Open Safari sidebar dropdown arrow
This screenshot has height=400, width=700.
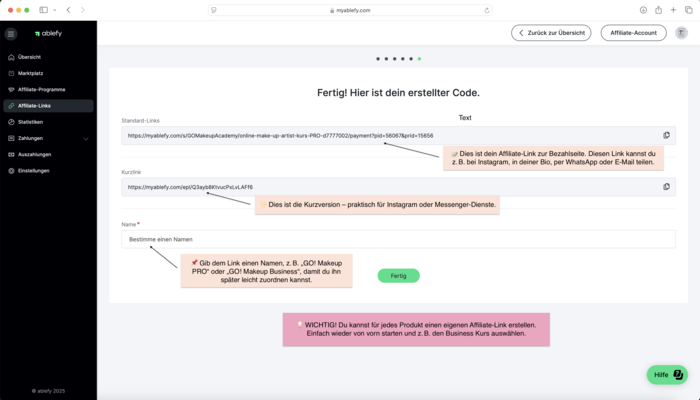(x=55, y=9)
